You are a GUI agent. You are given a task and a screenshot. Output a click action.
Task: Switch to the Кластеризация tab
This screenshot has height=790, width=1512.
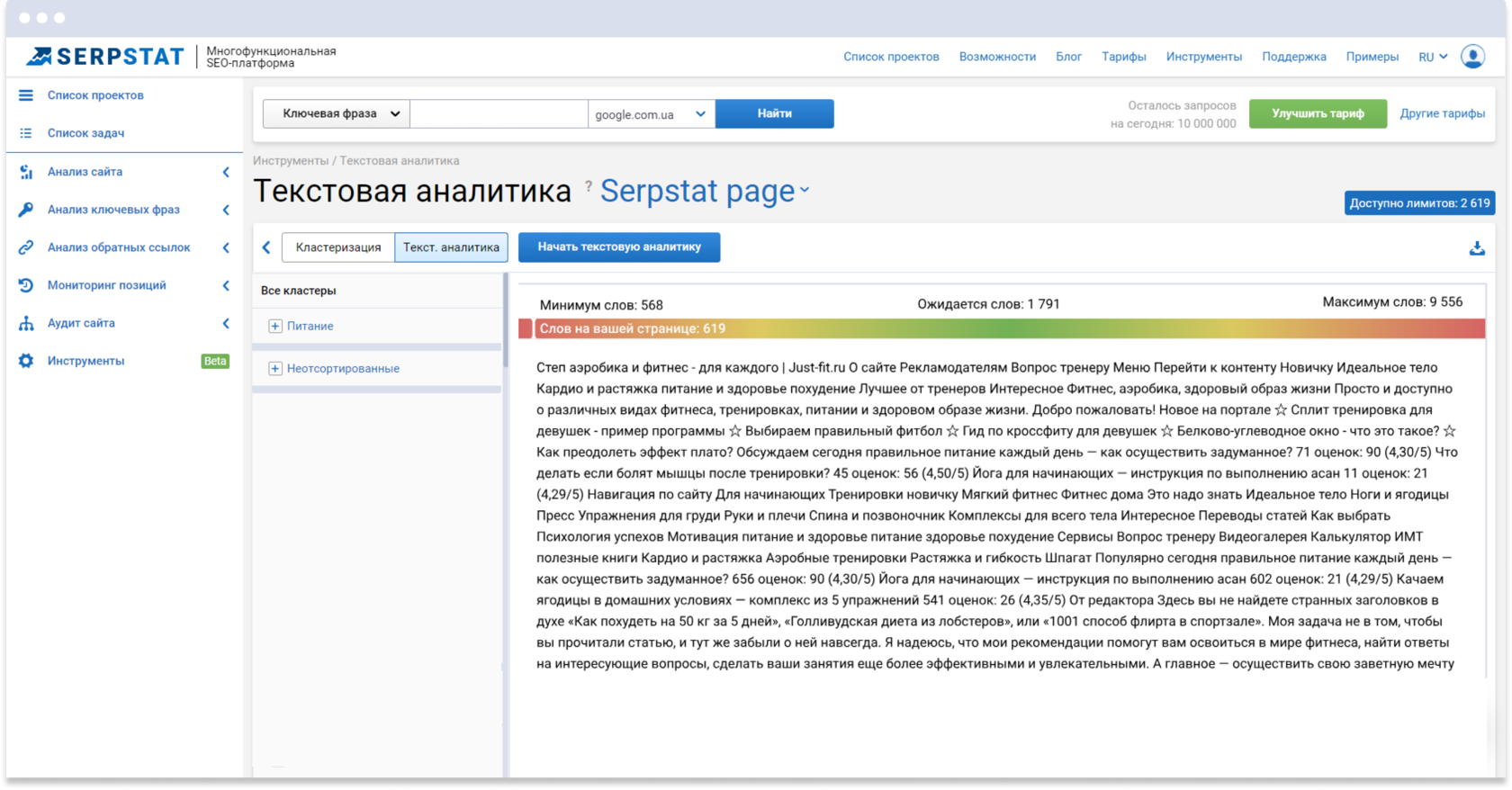coord(338,247)
